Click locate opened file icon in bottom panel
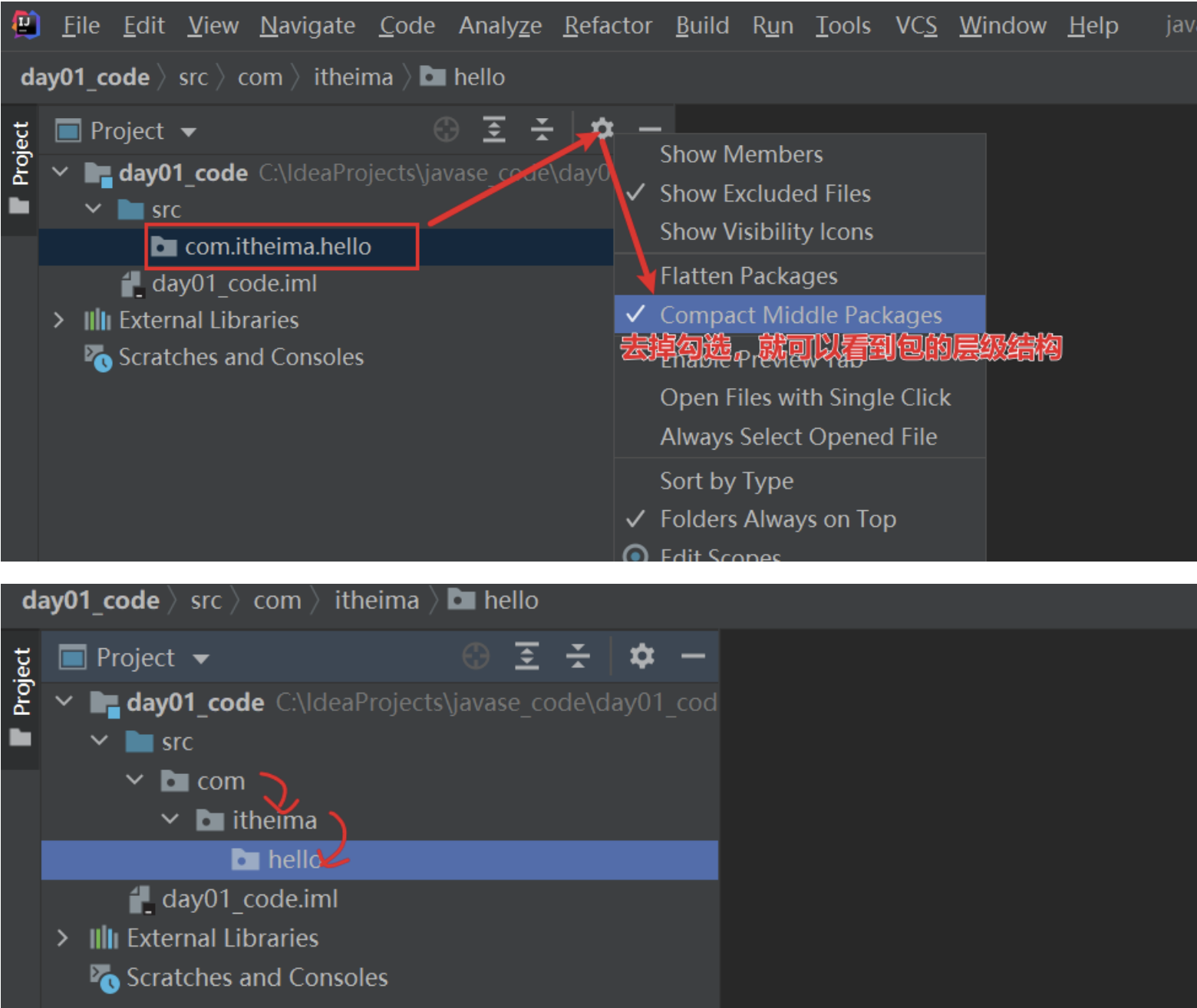Image resolution: width=1197 pixels, height=1008 pixels. 476,656
